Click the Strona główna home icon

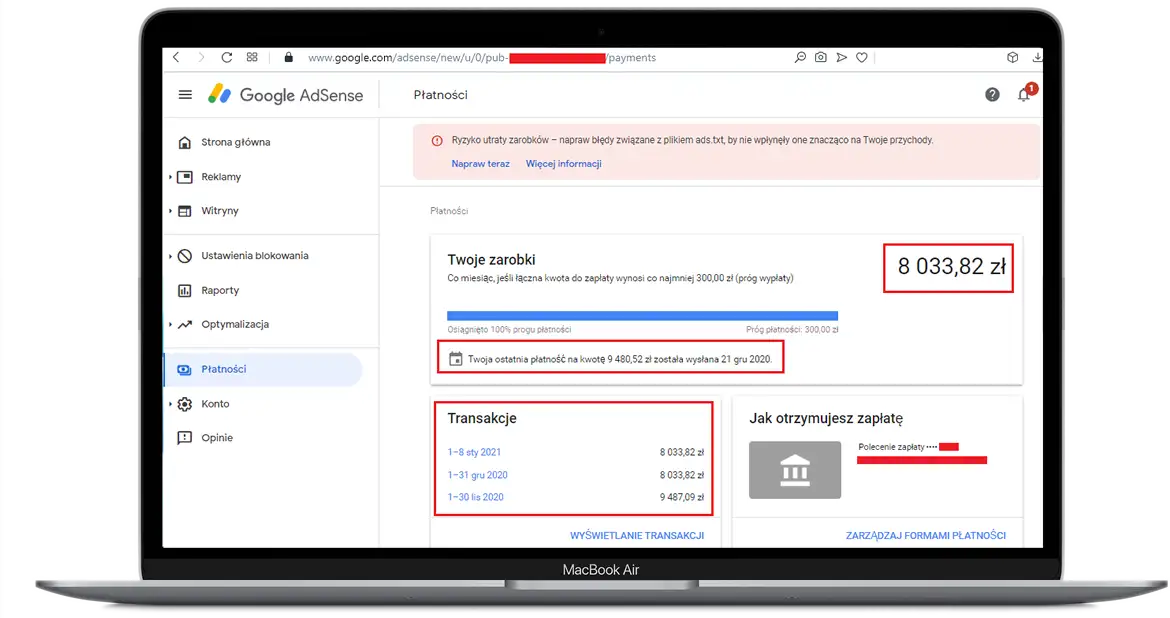185,143
